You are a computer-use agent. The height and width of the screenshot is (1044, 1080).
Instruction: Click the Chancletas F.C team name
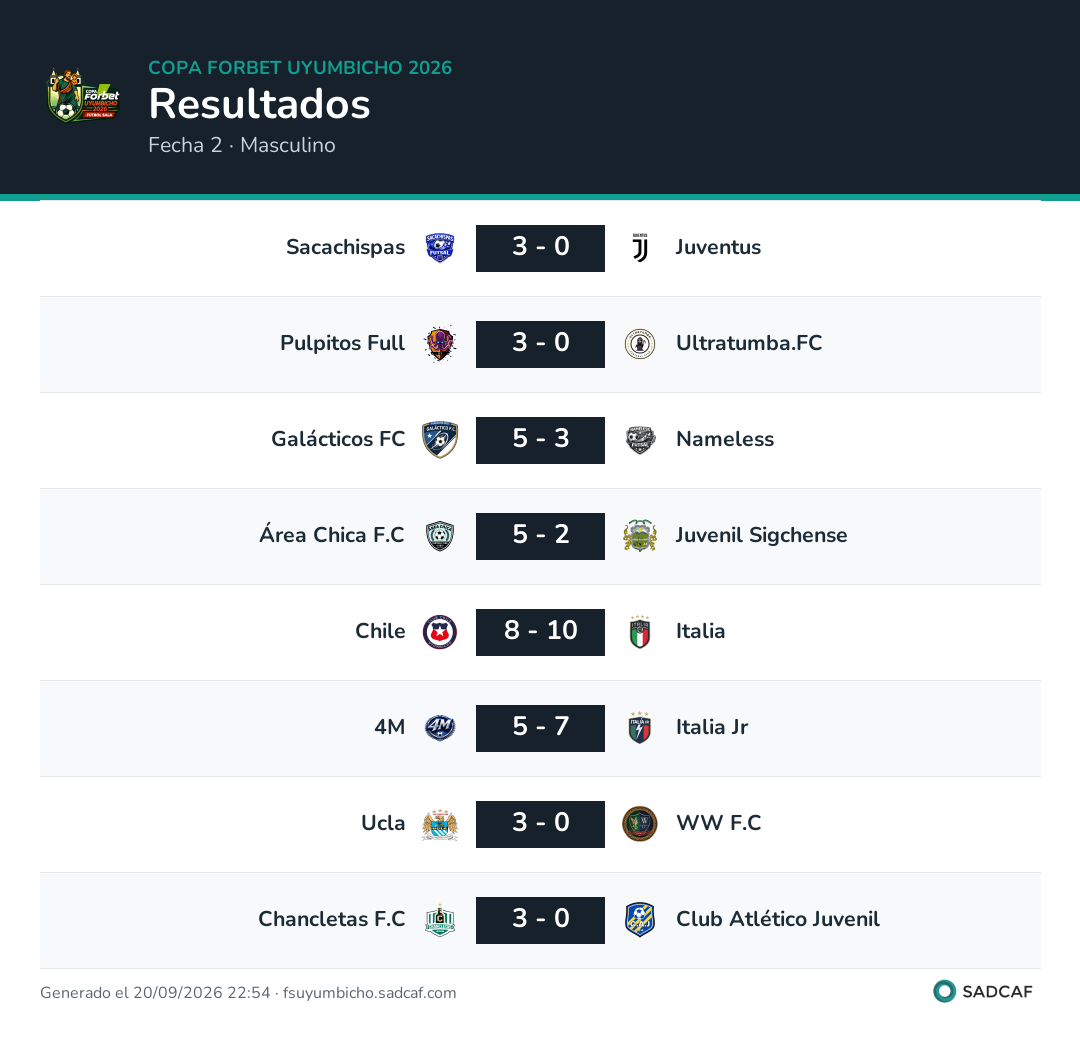pos(331,919)
